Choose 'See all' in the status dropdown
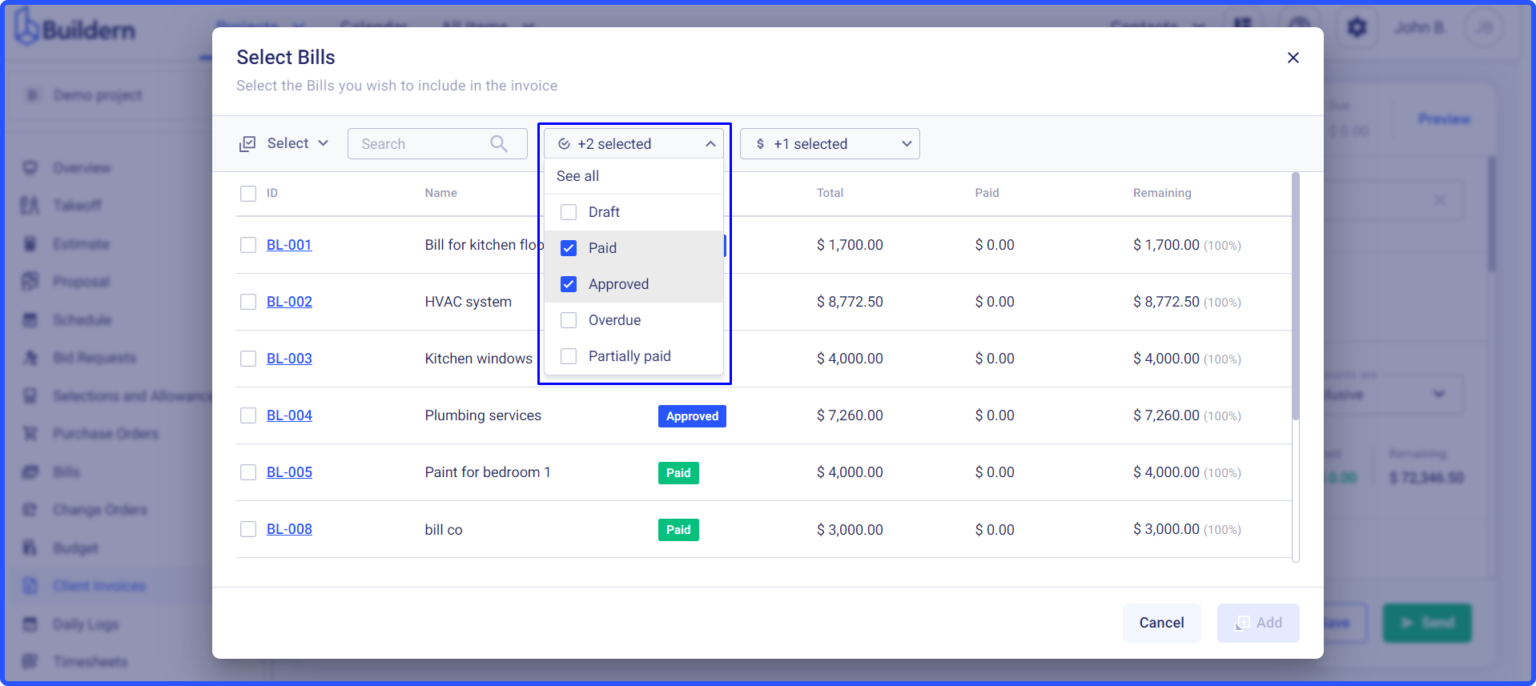Image resolution: width=1536 pixels, height=686 pixels. coord(577,175)
